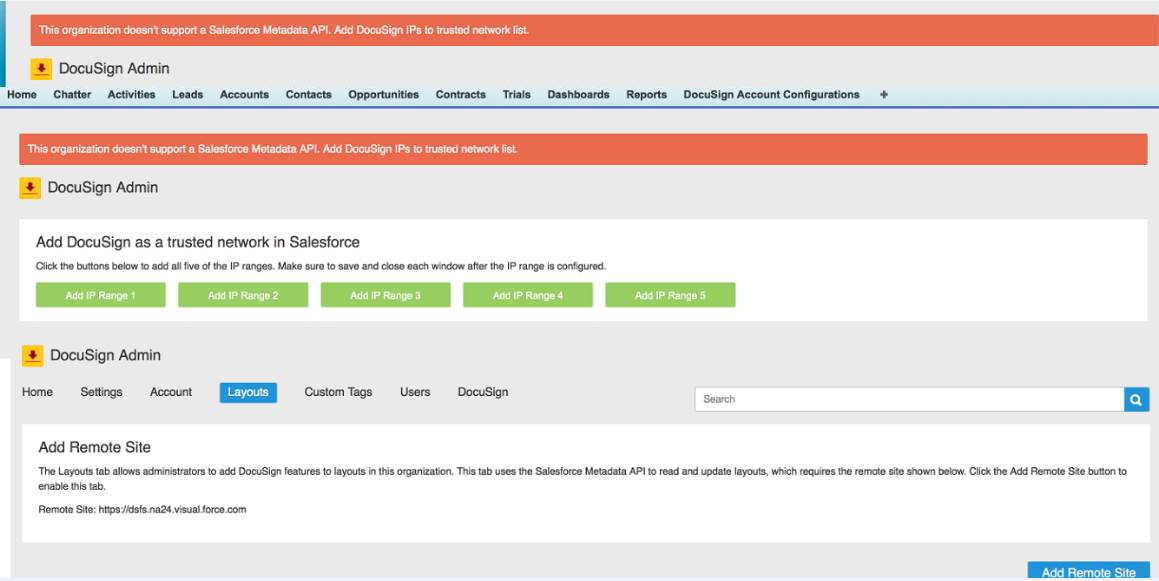Select the Dashboards tab
Image resolution: width=1159 pixels, height=581 pixels.
click(577, 94)
